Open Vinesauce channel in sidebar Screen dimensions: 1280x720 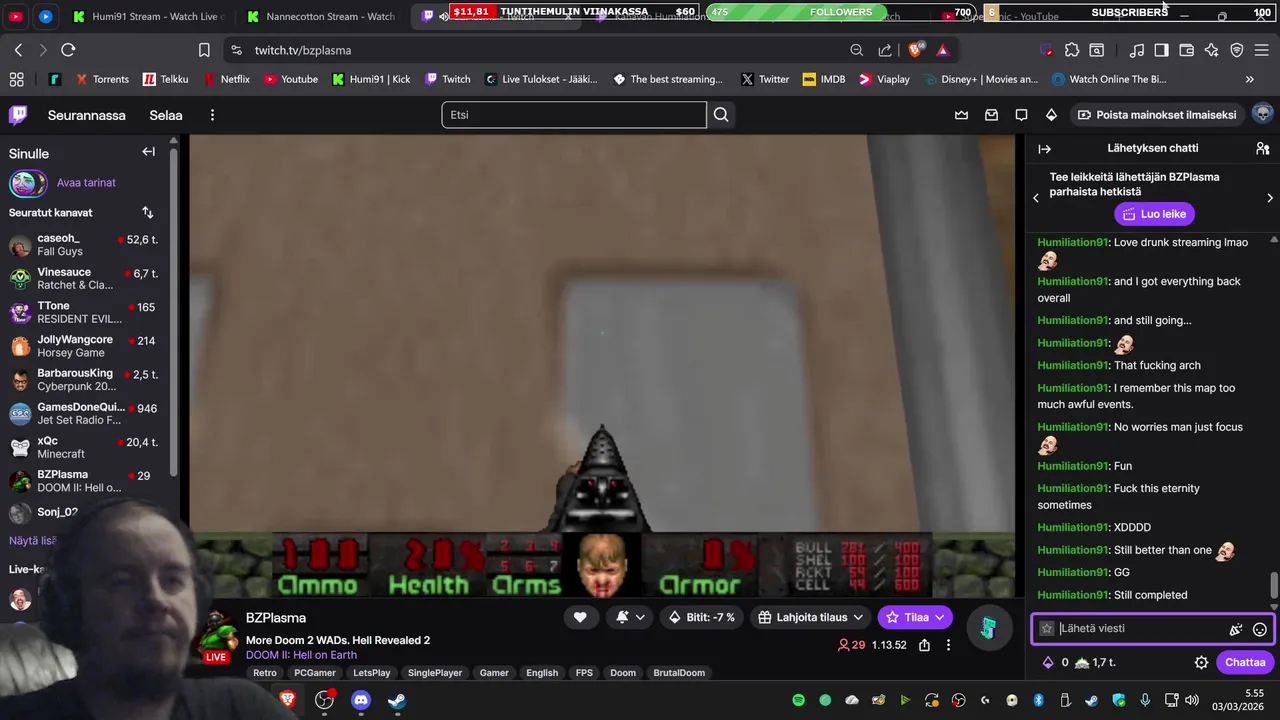tap(84, 279)
